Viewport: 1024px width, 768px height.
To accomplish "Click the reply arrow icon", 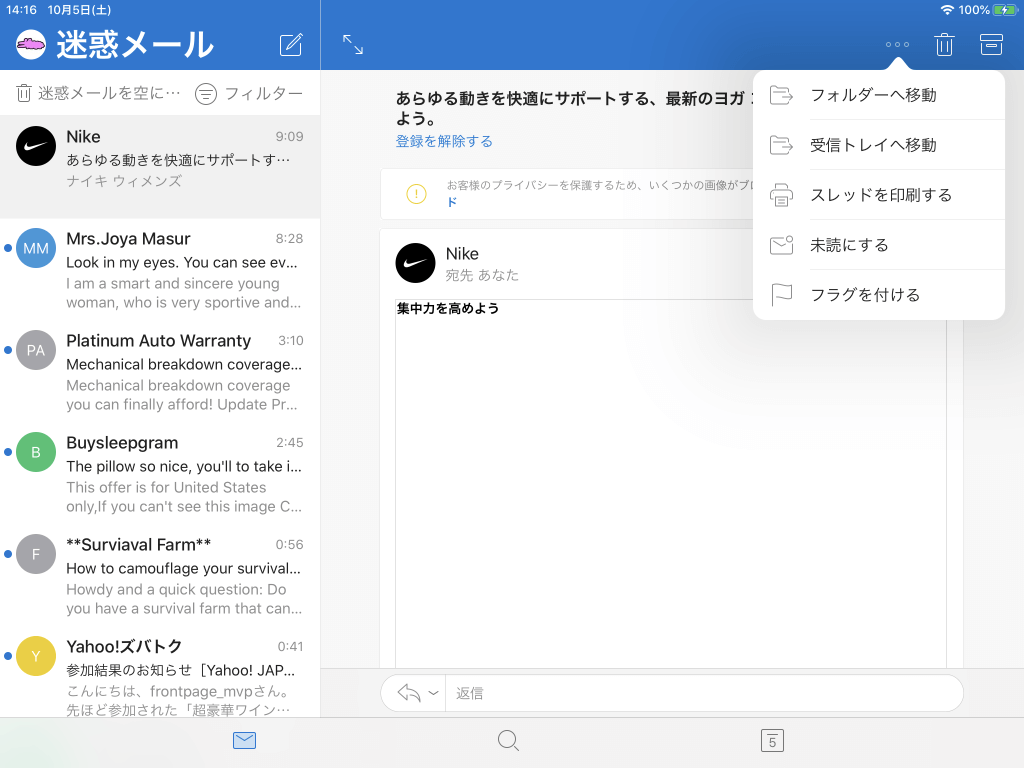I will tap(409, 693).
